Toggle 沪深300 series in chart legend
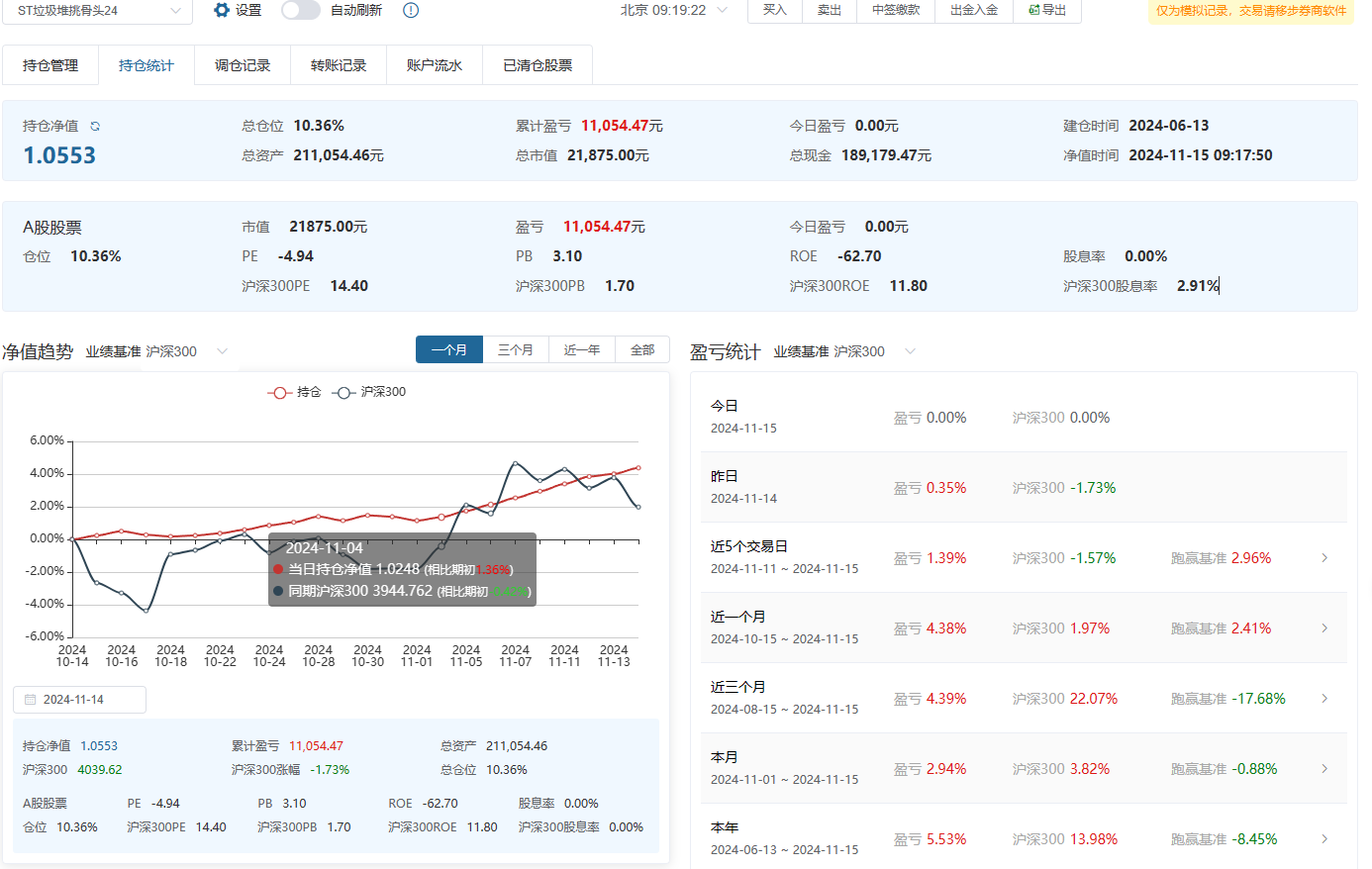The image size is (1372, 869). pos(369,392)
